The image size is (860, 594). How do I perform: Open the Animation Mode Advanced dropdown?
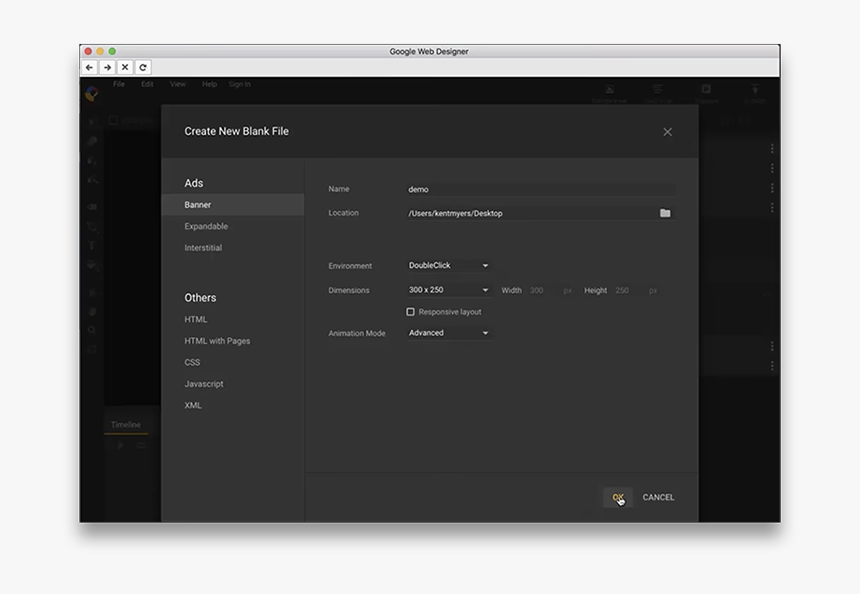(x=449, y=333)
